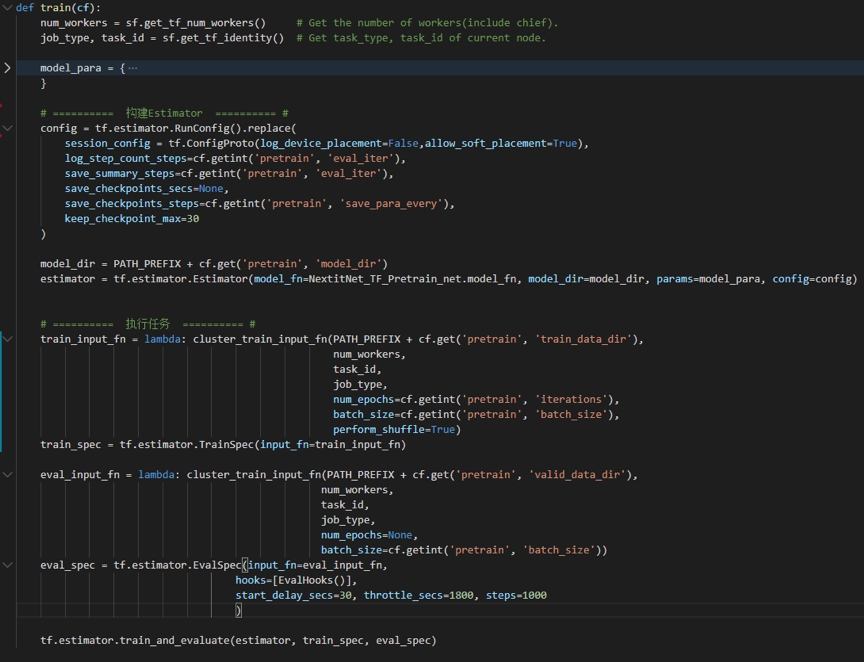Fold the train_input_fn lambda block

coord(8,339)
